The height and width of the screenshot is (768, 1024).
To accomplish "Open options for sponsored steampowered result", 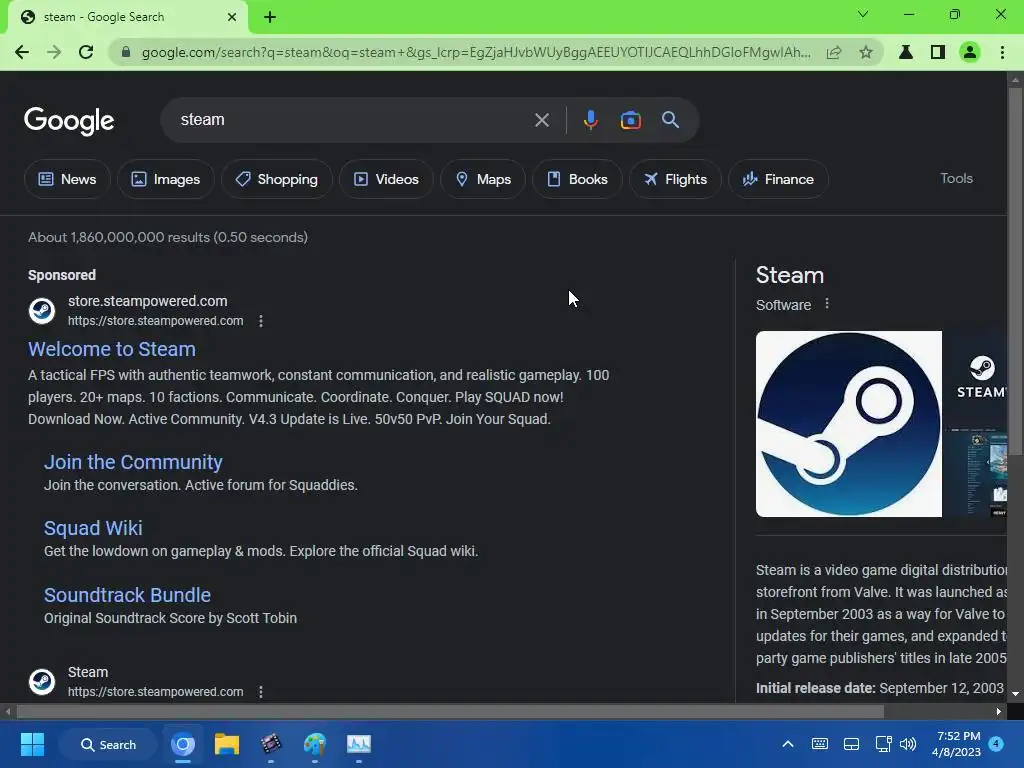I will (261, 321).
